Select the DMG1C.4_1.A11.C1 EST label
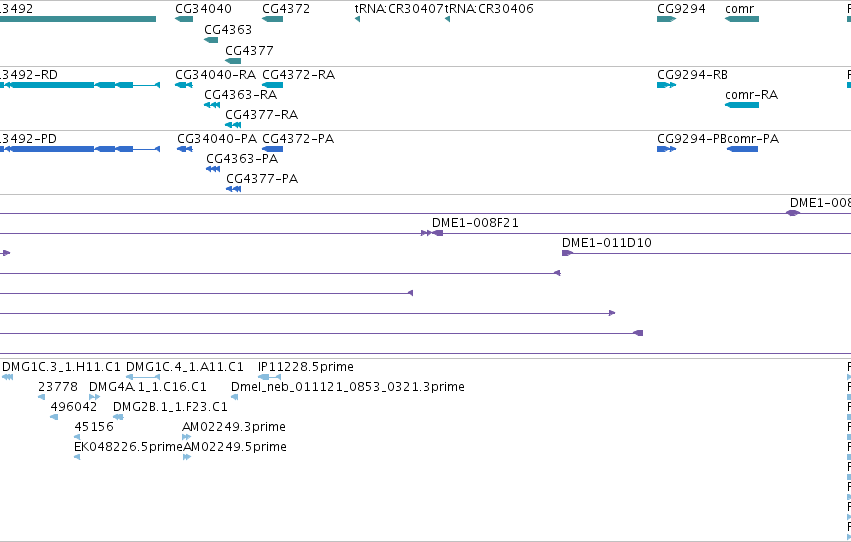Image resolution: width=851 pixels, height=542 pixels. (185, 367)
